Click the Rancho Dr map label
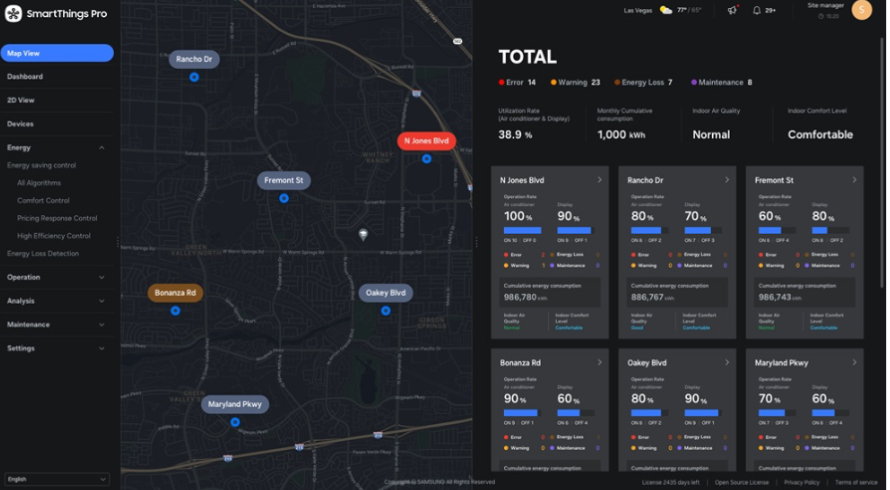 [194, 59]
